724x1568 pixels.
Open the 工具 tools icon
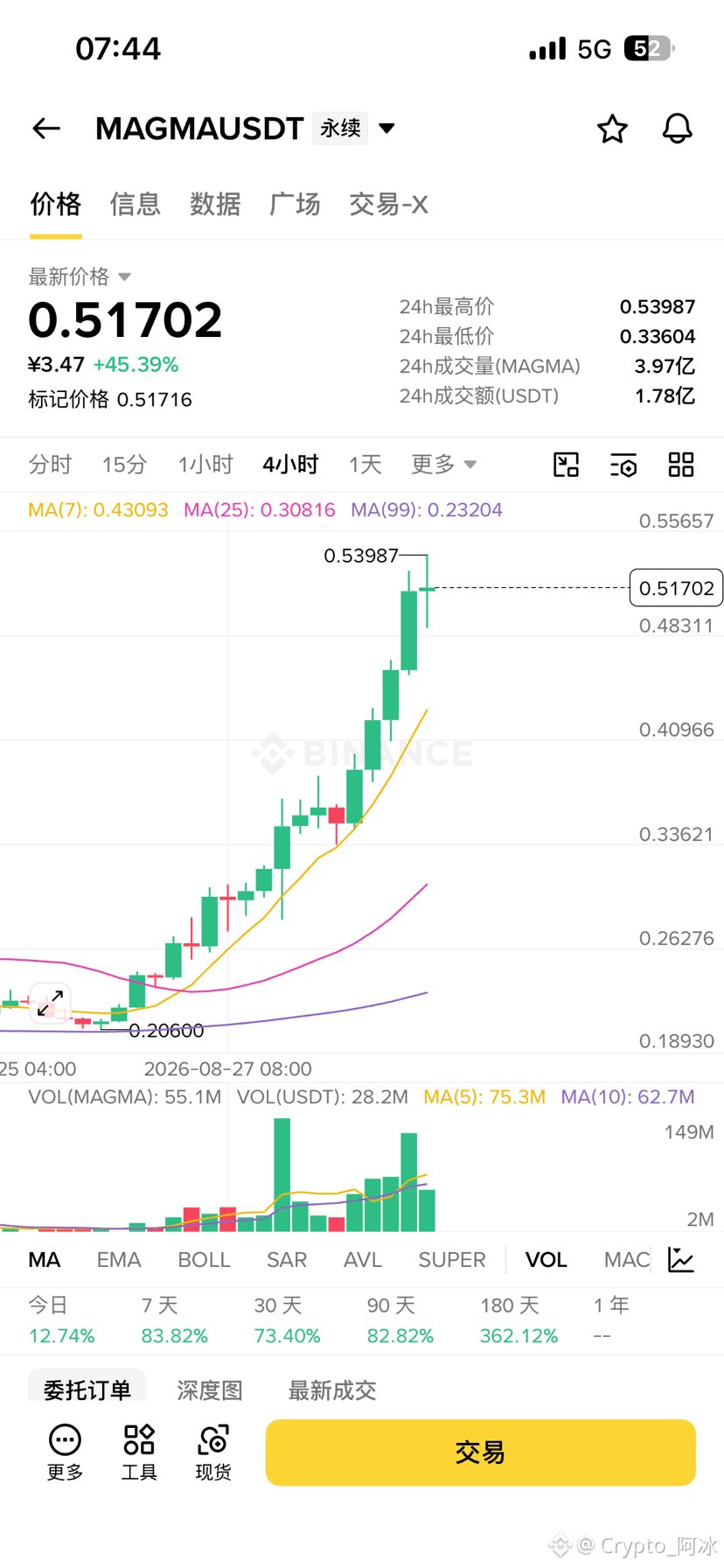pos(139,1452)
